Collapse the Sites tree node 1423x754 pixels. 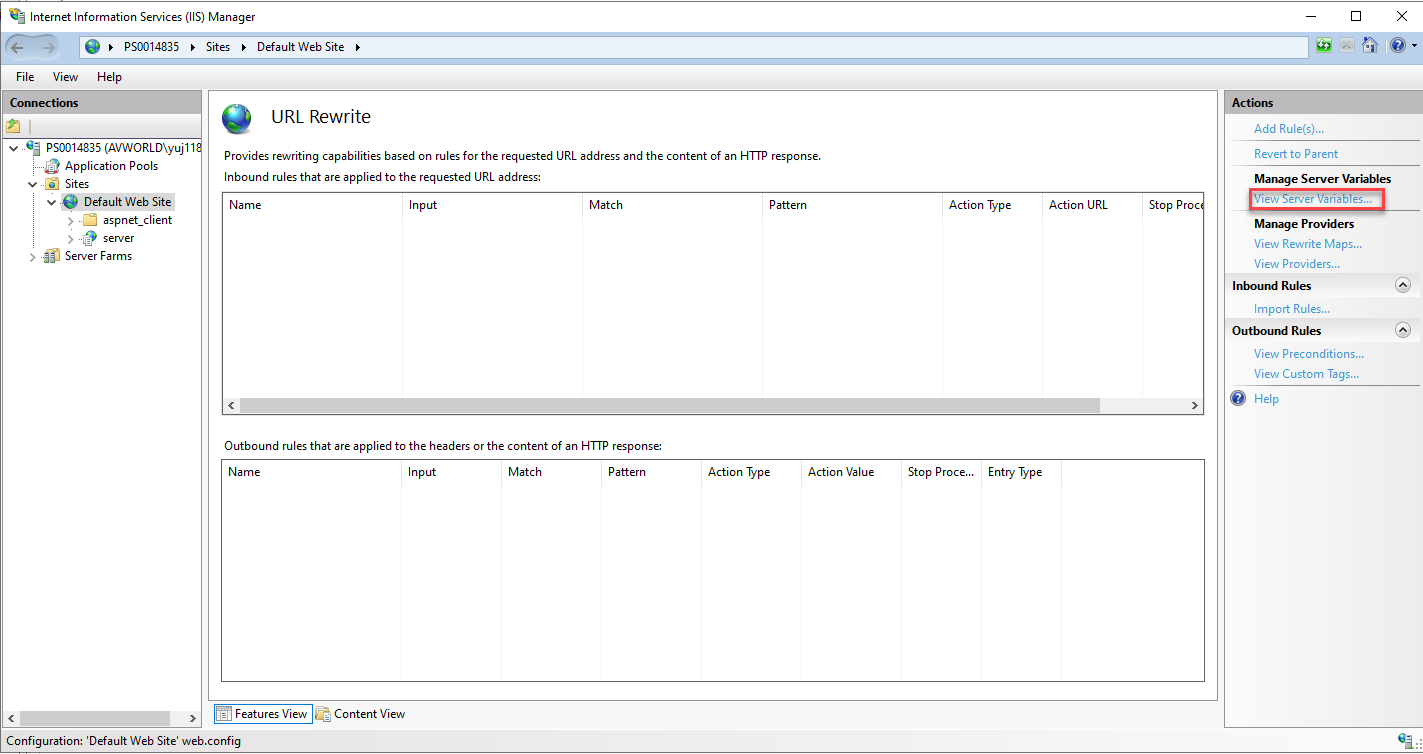33,184
